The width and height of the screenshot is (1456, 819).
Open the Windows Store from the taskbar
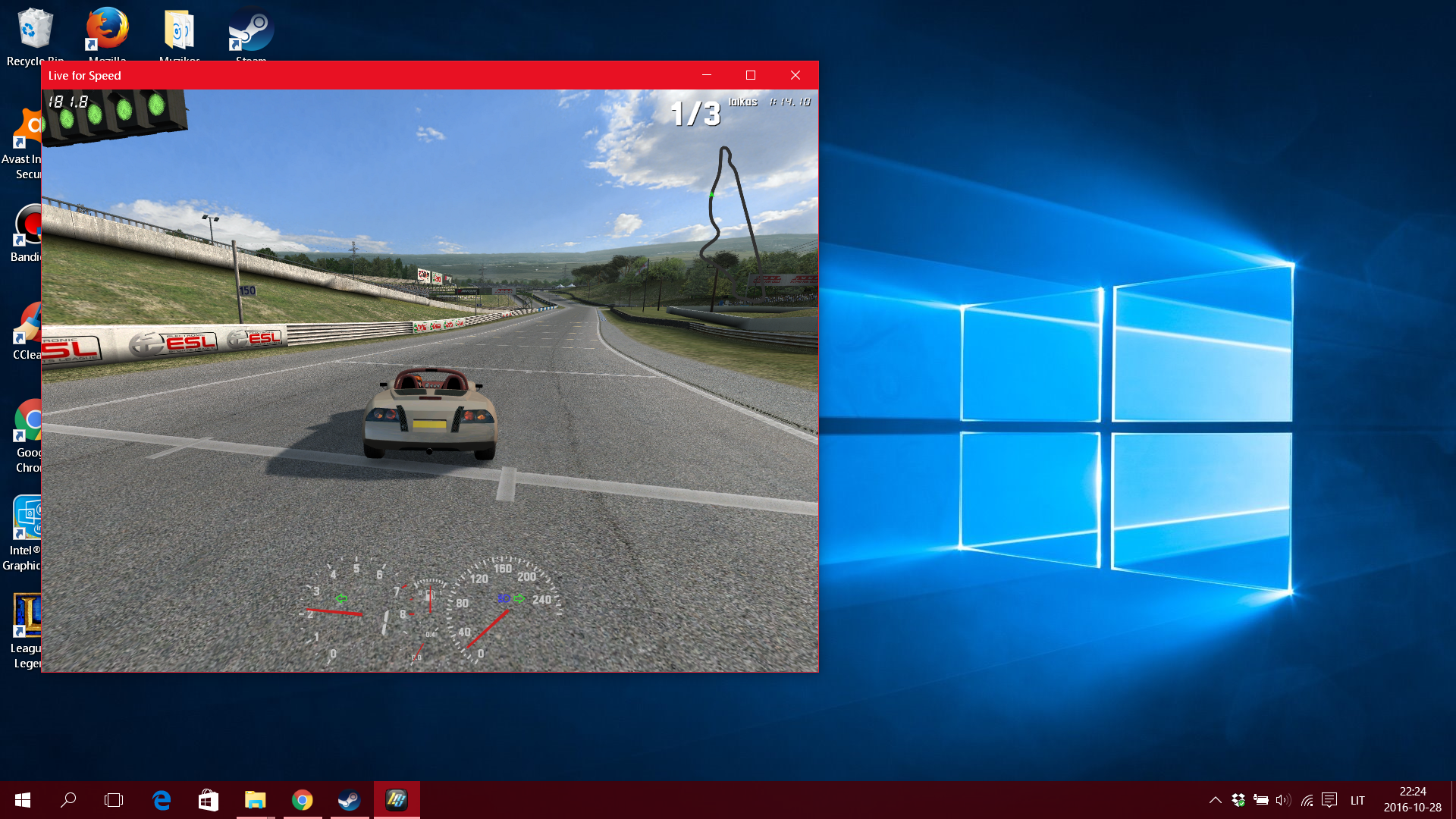(209, 800)
